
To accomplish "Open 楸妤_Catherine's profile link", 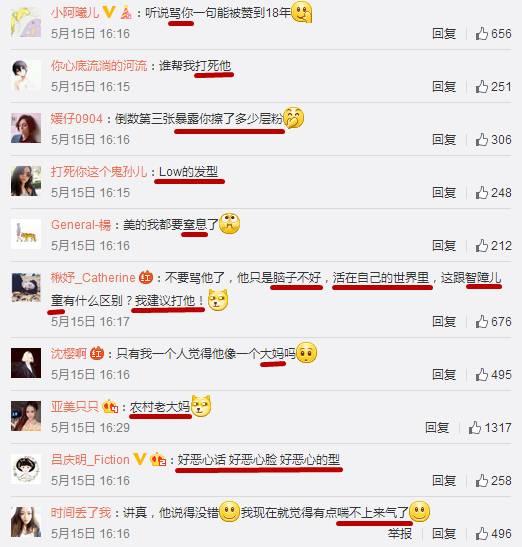I will tap(93, 278).
